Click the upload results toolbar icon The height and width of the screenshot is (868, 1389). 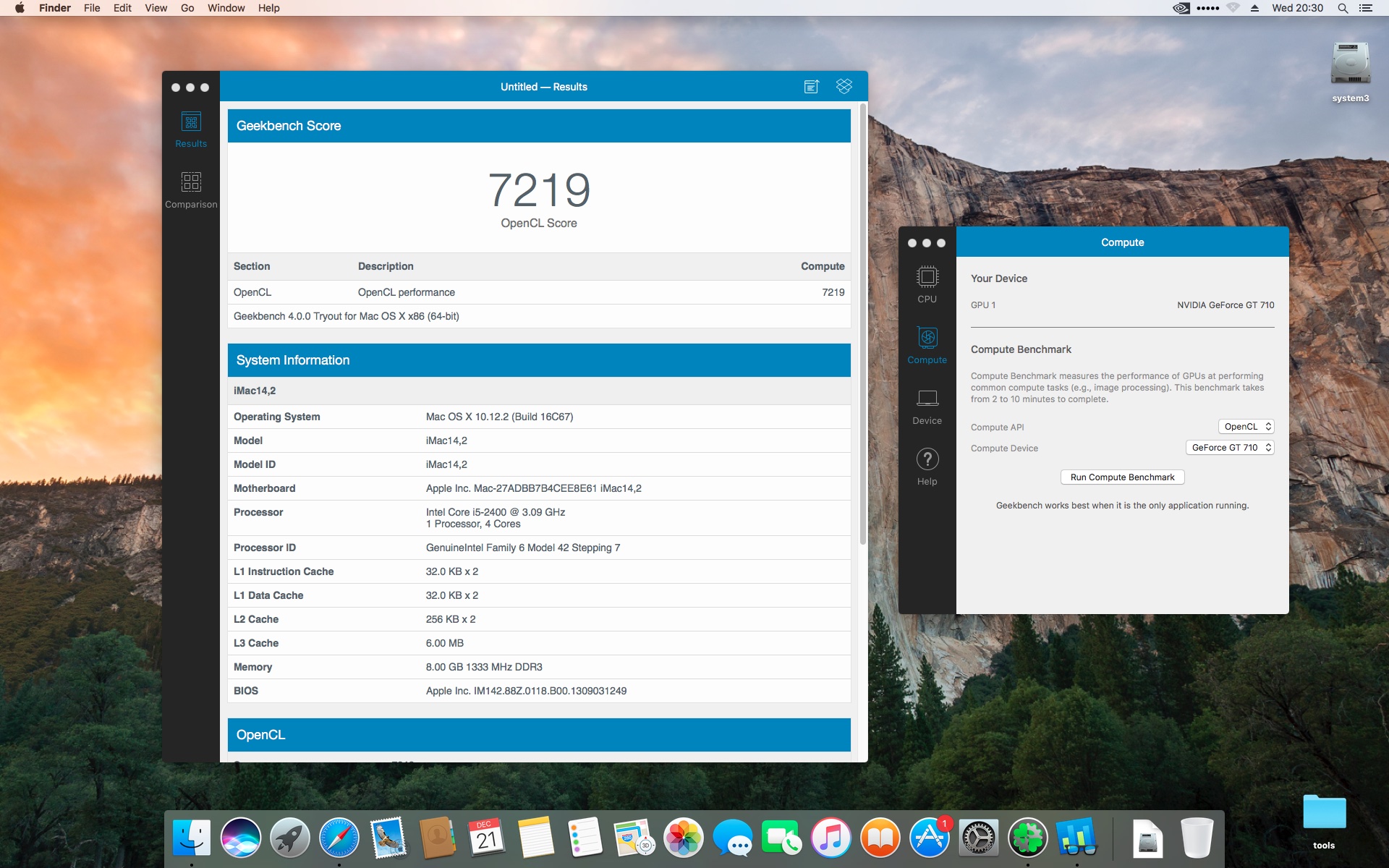click(x=811, y=87)
